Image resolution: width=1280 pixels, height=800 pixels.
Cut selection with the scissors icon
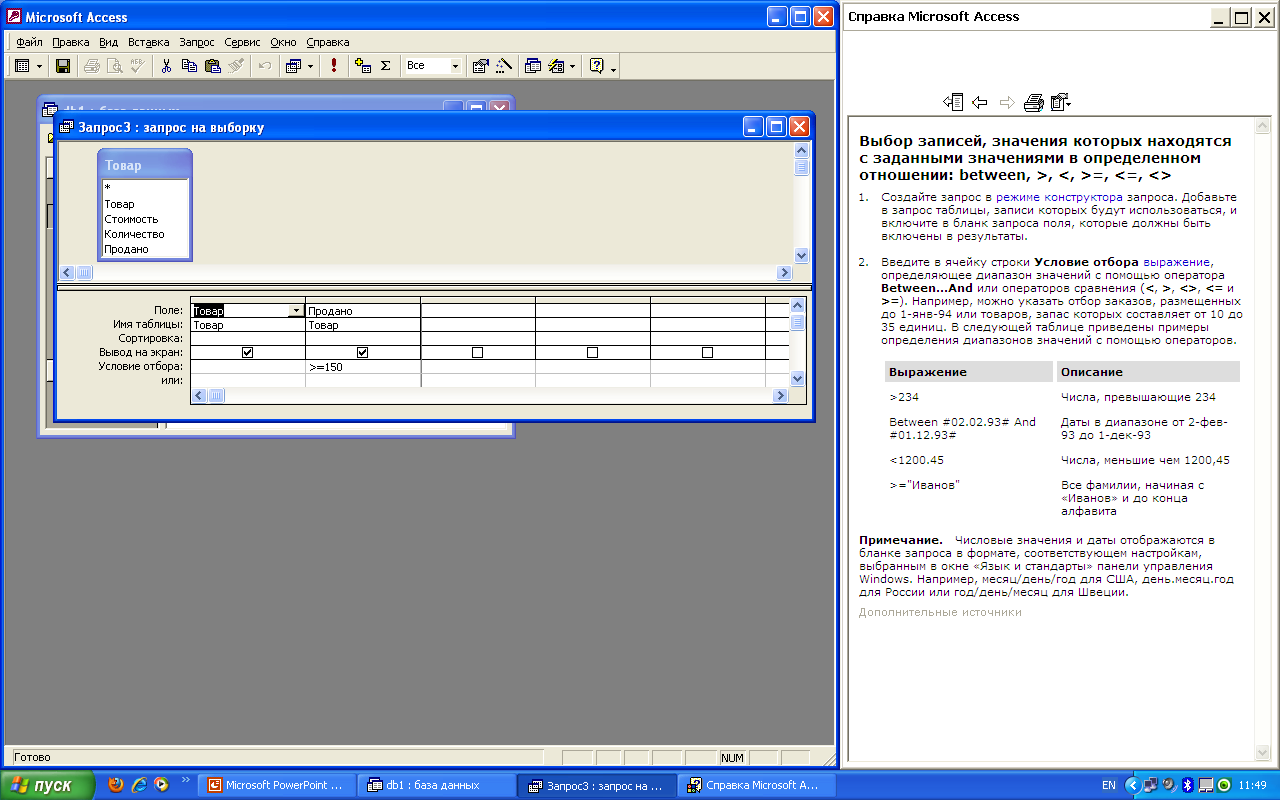pyautogui.click(x=166, y=66)
